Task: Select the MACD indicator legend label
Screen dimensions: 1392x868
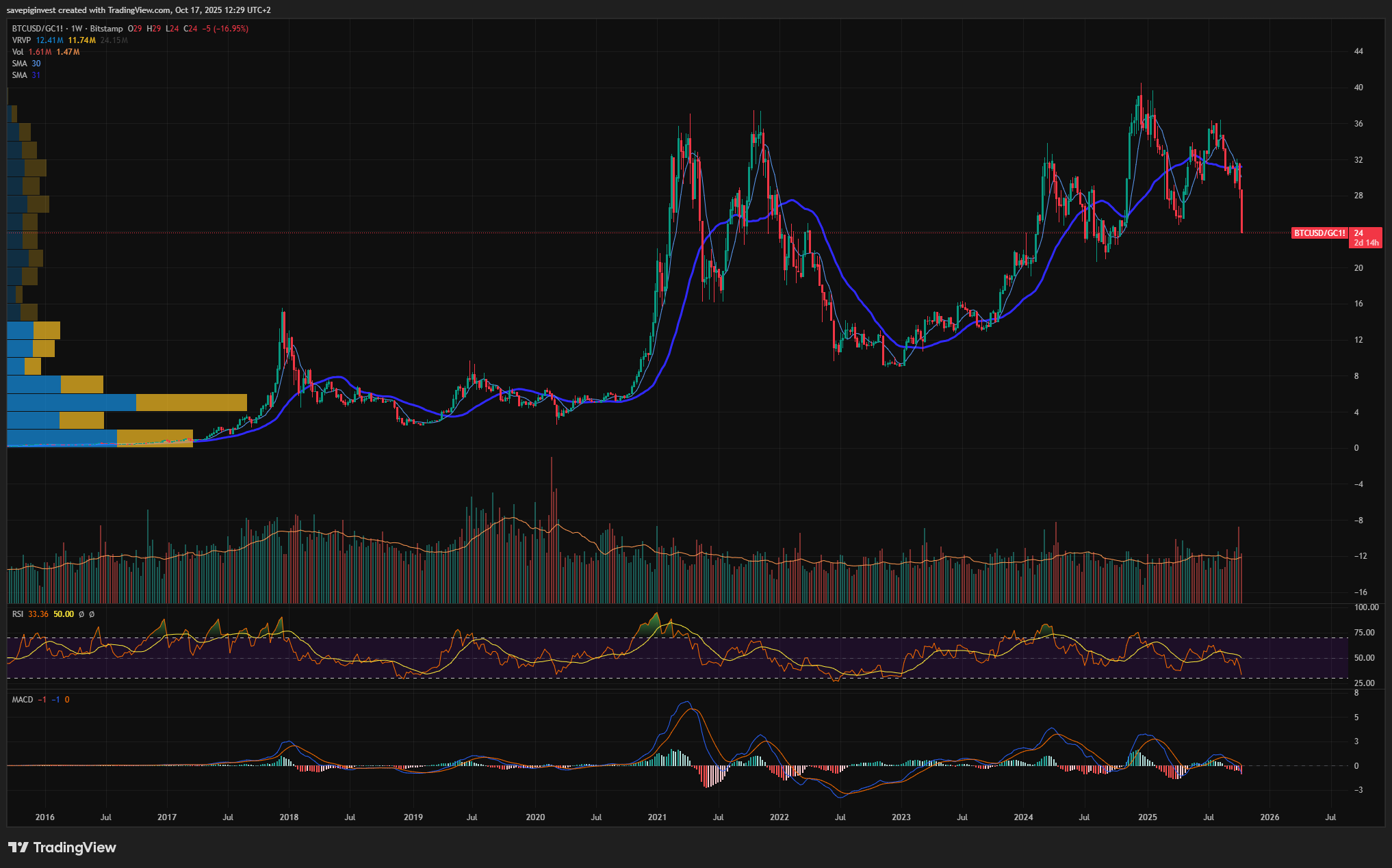Action: 23,700
